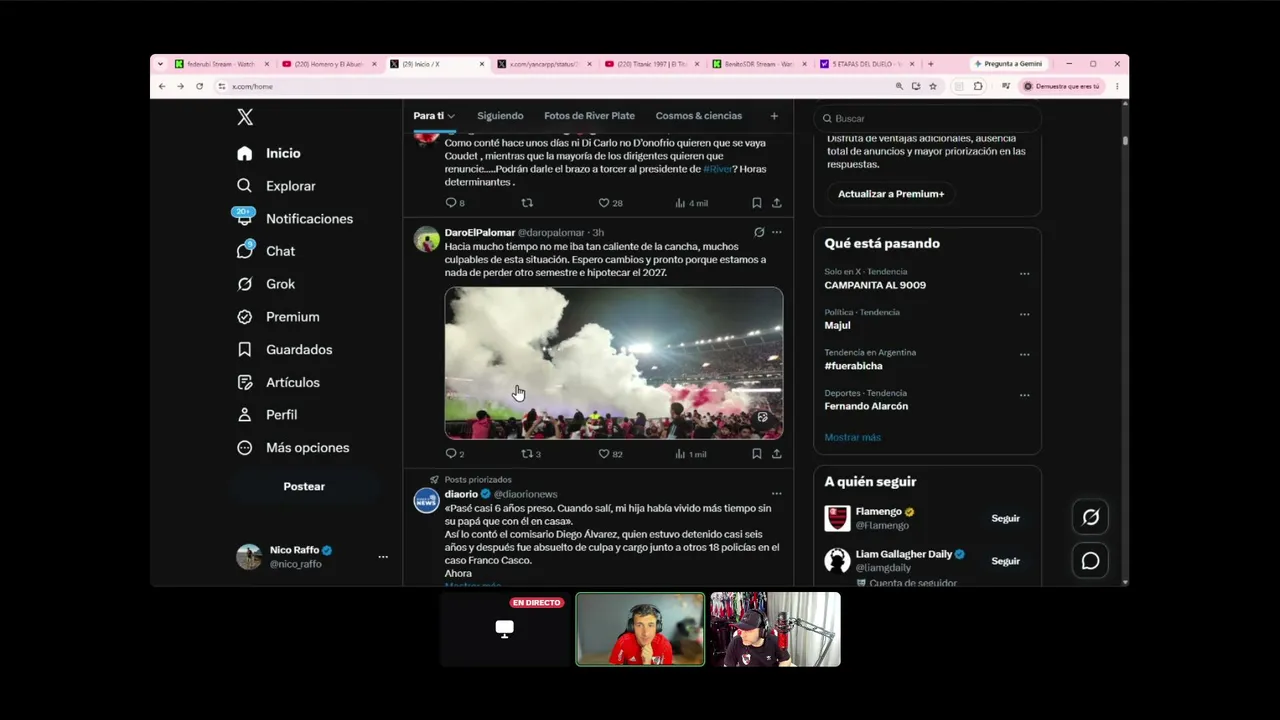1280x720 pixels.
Task: Open the browser tab search dropdown
Action: point(160,64)
